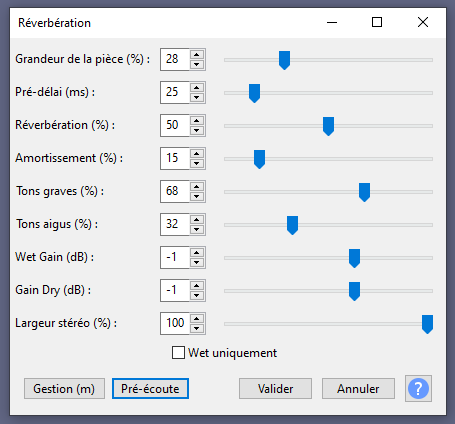Click inside the Wet Gain value field

tap(175, 257)
